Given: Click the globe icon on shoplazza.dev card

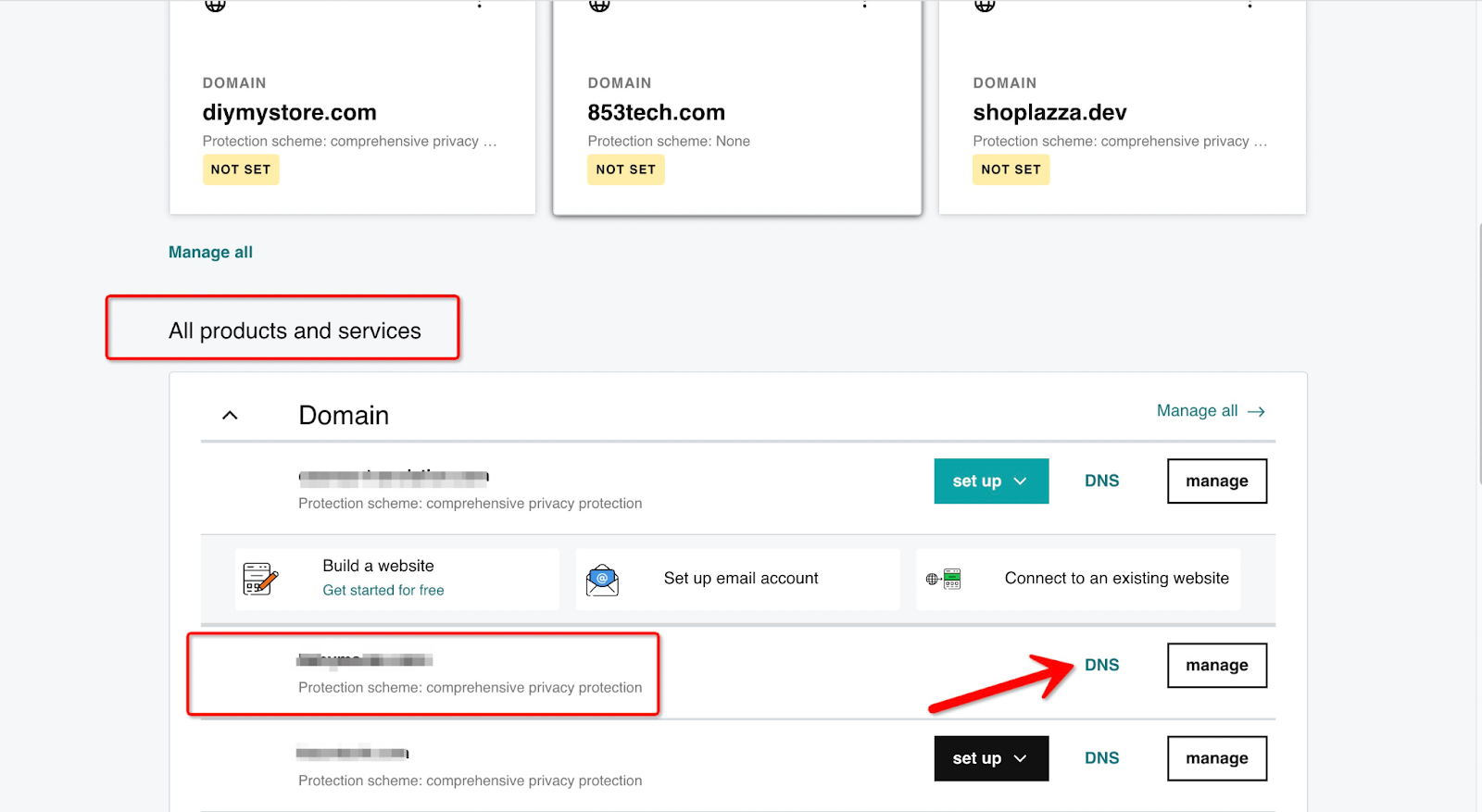Looking at the screenshot, I should pyautogui.click(x=985, y=5).
